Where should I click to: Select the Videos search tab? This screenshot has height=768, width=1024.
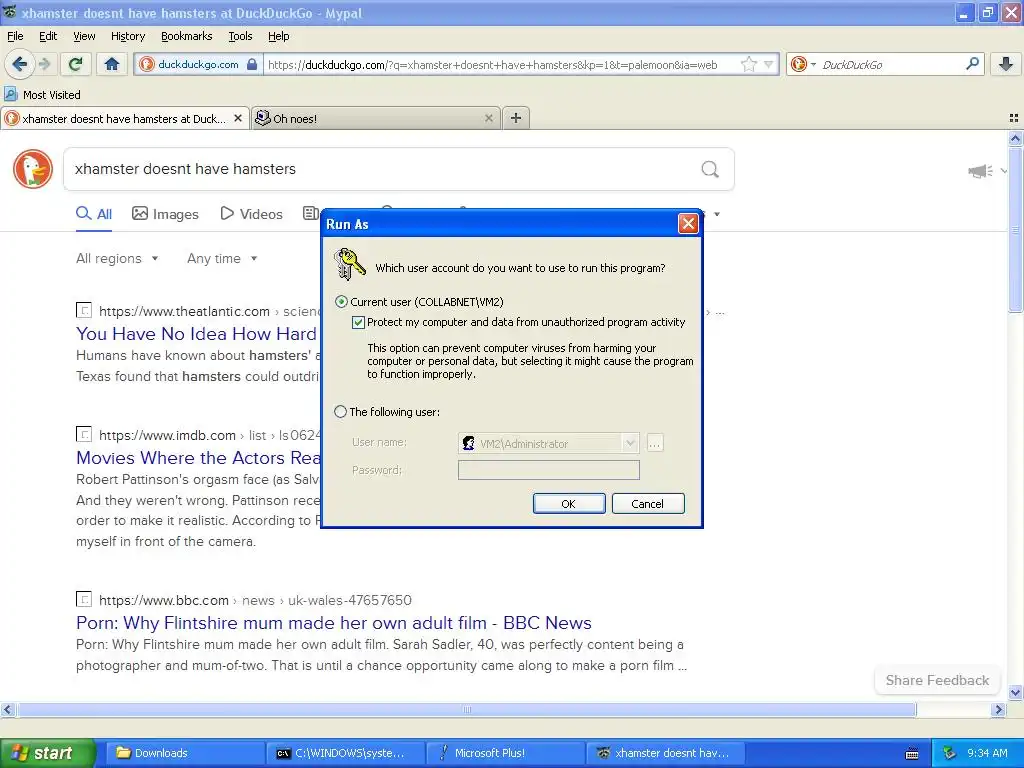tap(251, 214)
